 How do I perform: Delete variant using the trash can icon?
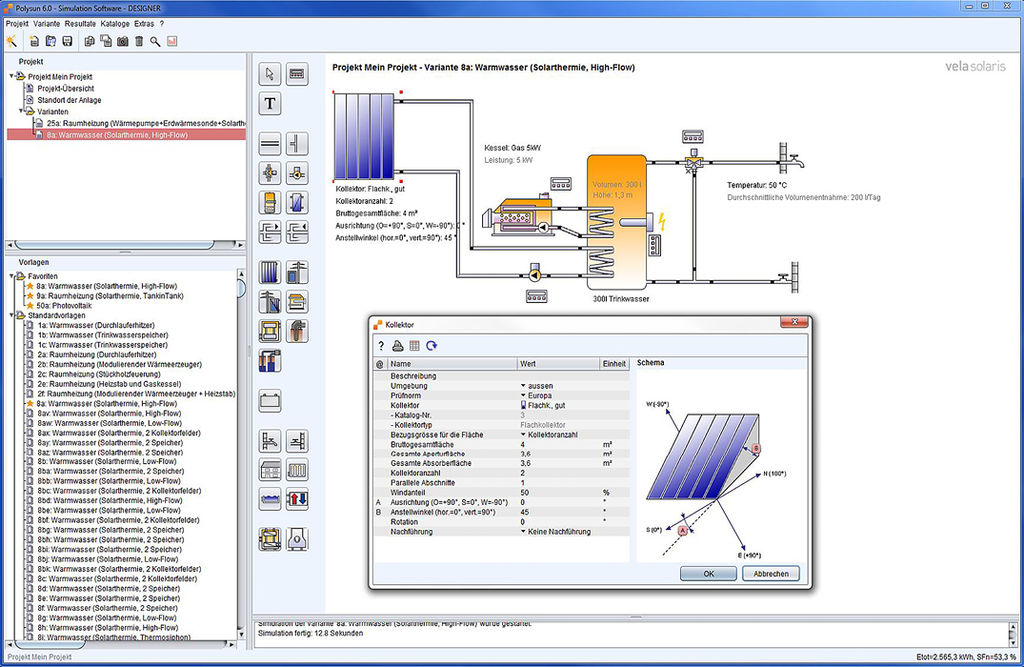pyautogui.click(x=139, y=41)
